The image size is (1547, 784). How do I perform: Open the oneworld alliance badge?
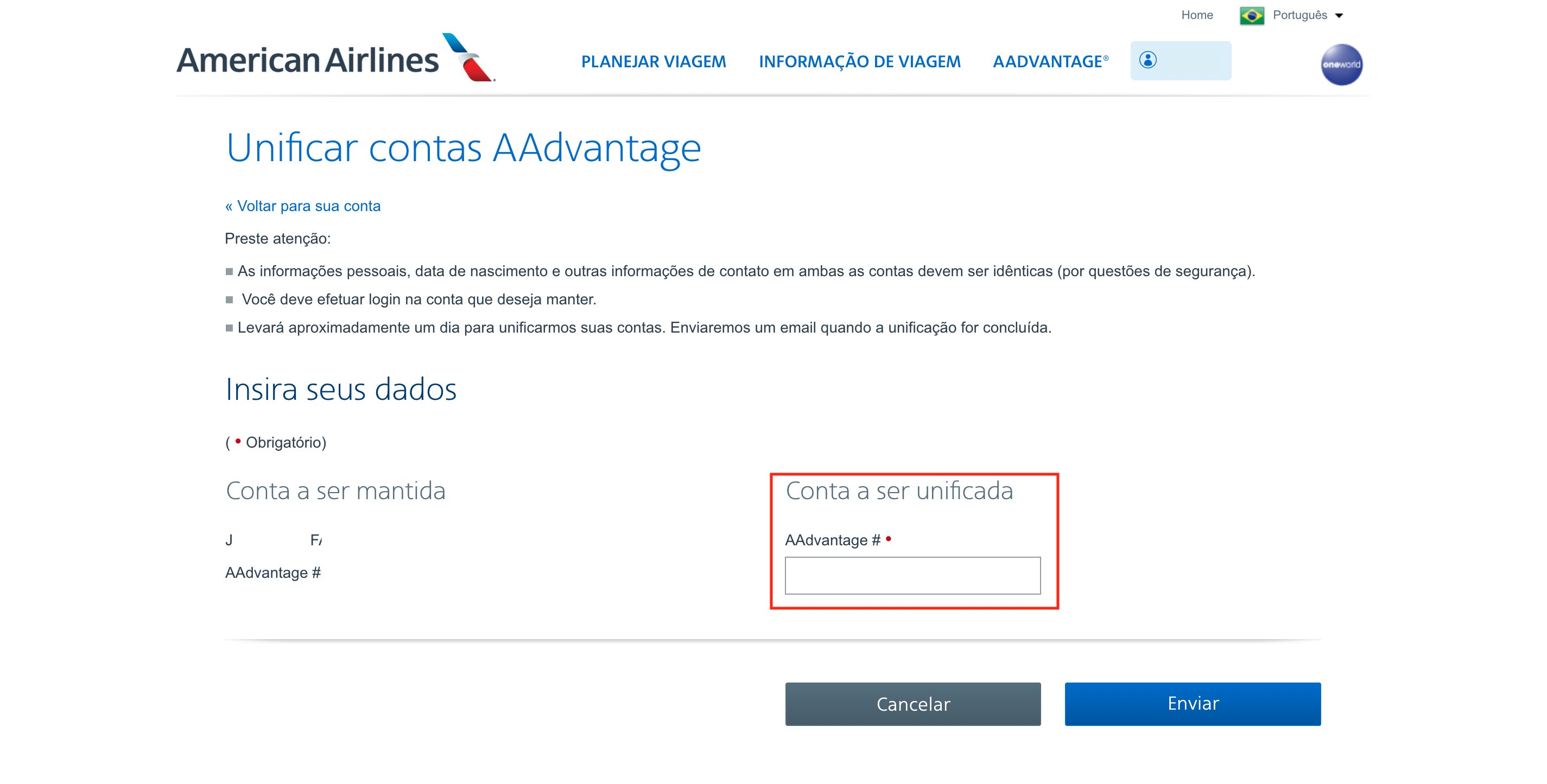coord(1341,64)
